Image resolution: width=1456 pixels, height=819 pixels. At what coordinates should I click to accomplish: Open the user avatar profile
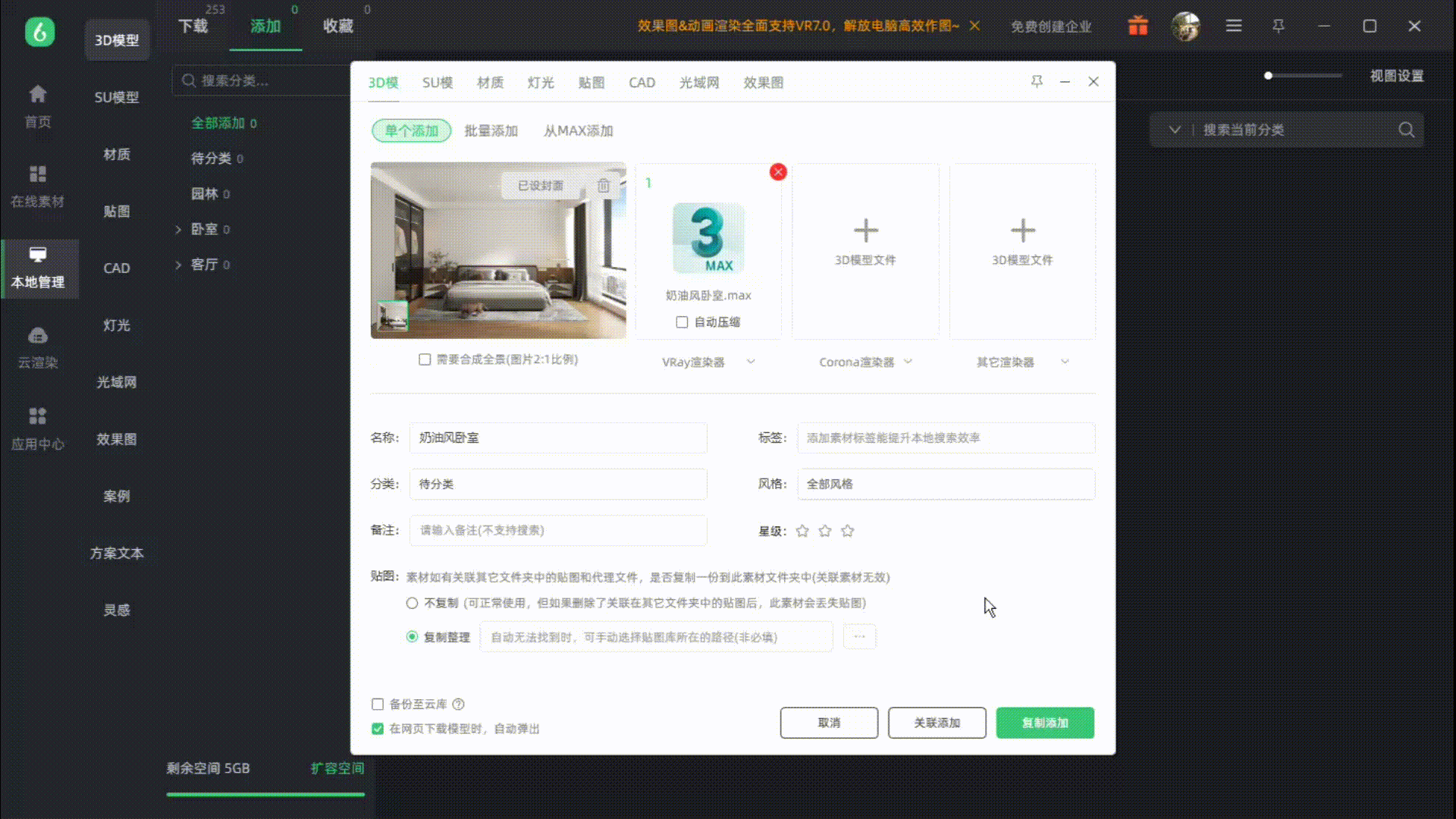pyautogui.click(x=1186, y=26)
